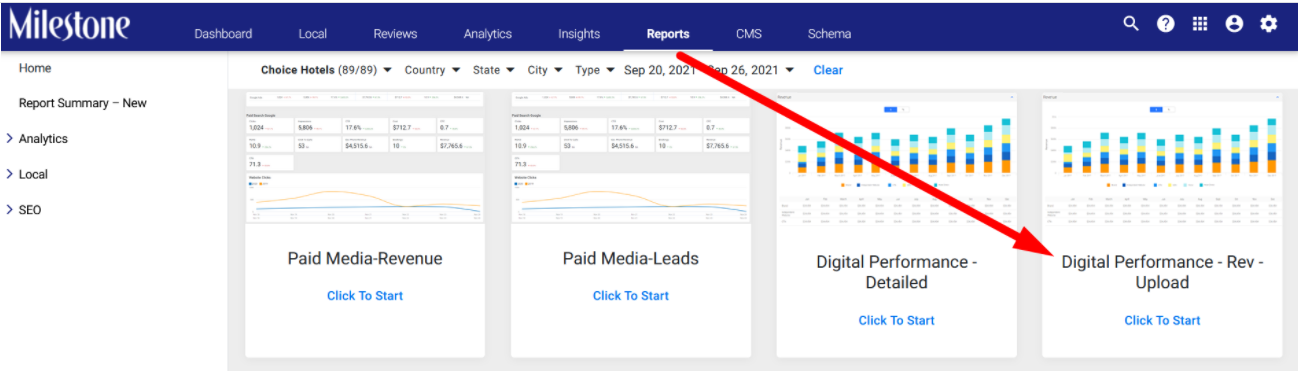Screen dimensions: 1298x371
Task: Open the Country filter dropdown
Action: [x=433, y=70]
